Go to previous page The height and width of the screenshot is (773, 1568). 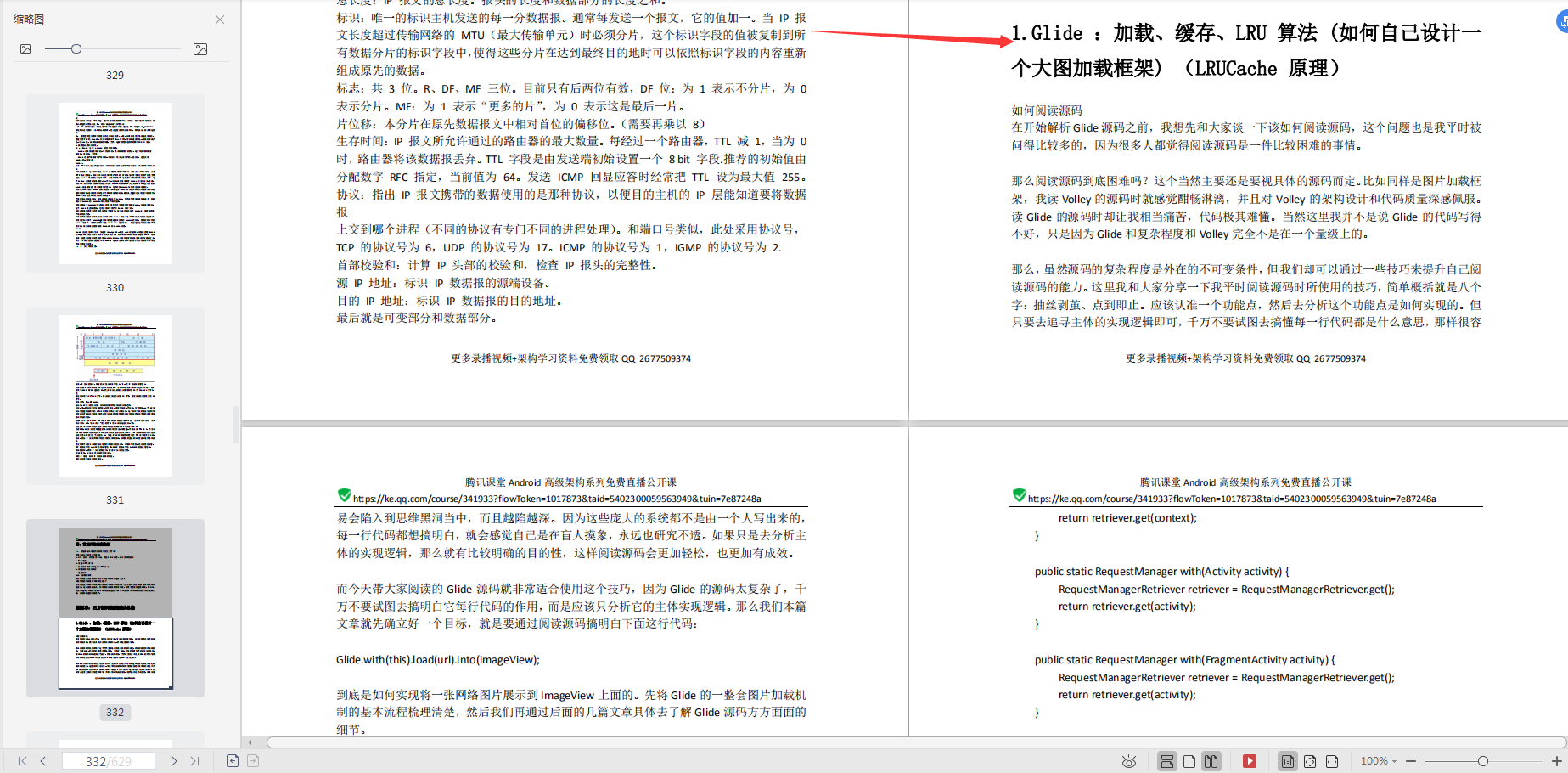coord(43,761)
